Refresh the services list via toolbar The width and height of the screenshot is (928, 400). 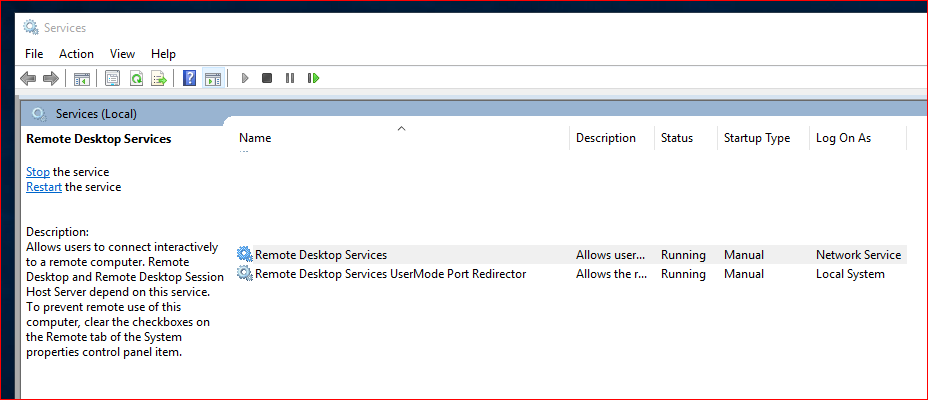click(137, 78)
